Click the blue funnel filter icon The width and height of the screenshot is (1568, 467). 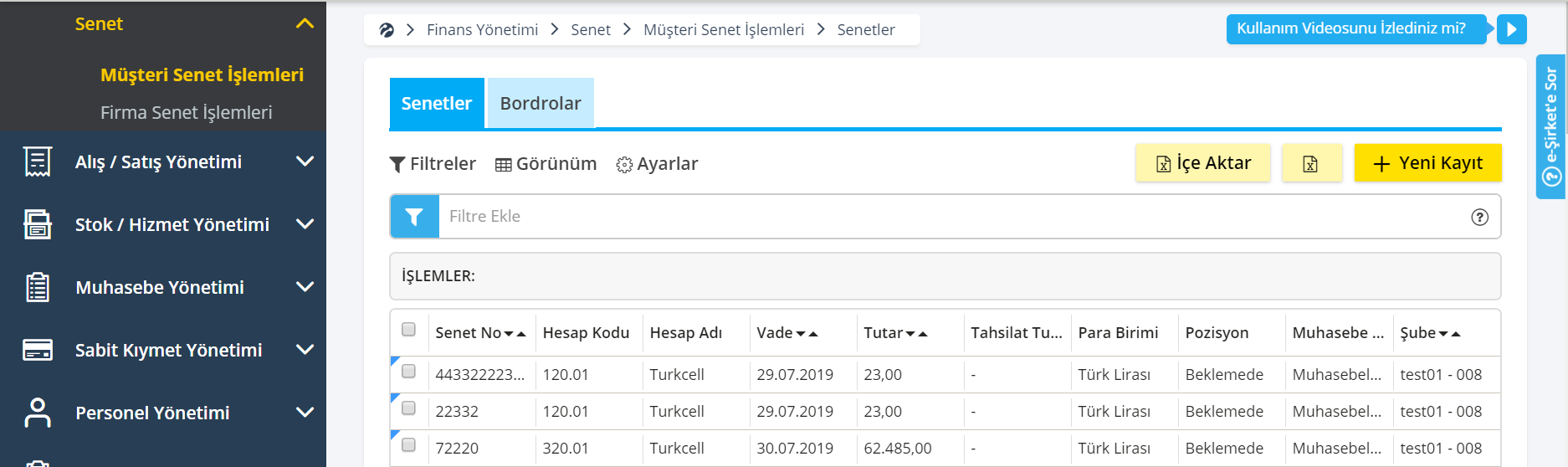click(414, 217)
